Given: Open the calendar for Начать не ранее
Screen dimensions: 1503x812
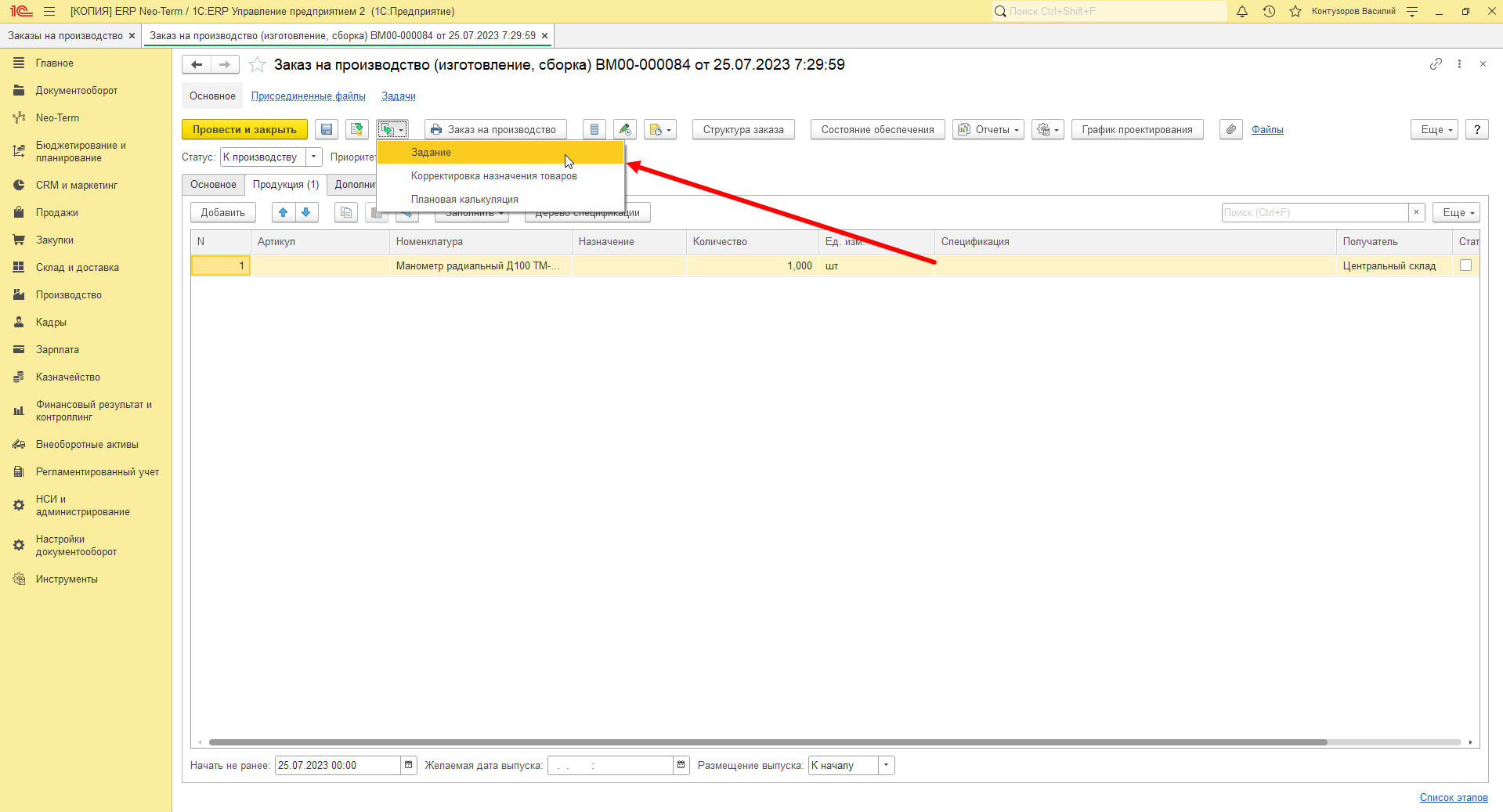Looking at the screenshot, I should coord(409,766).
